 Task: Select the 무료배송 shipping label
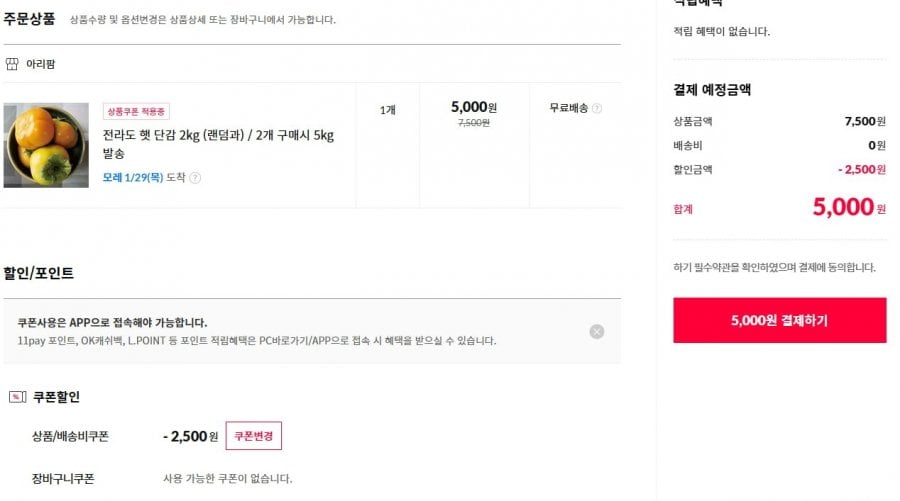(x=569, y=108)
